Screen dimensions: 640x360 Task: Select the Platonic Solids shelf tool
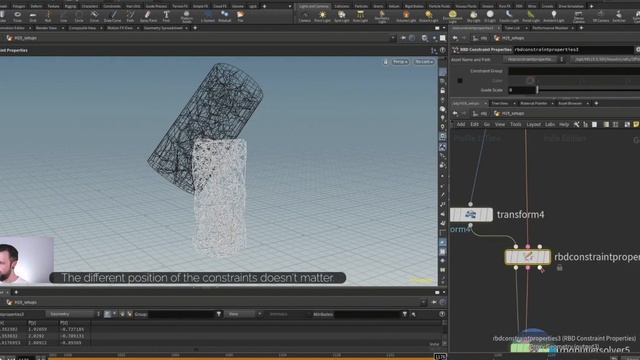187,16
